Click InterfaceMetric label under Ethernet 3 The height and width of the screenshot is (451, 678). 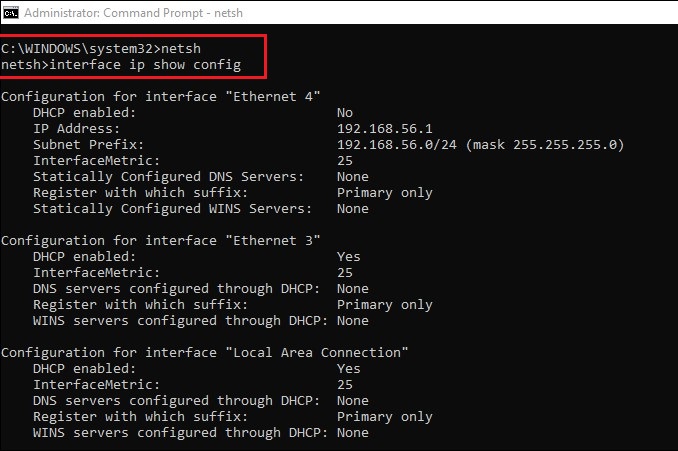pos(96,272)
